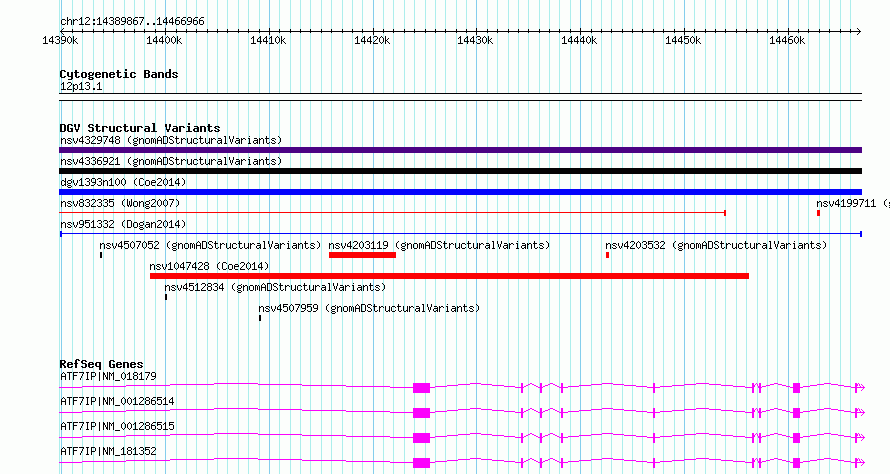Click the large exon of NM_001286514
This screenshot has height=474, width=890.
pos(421,413)
